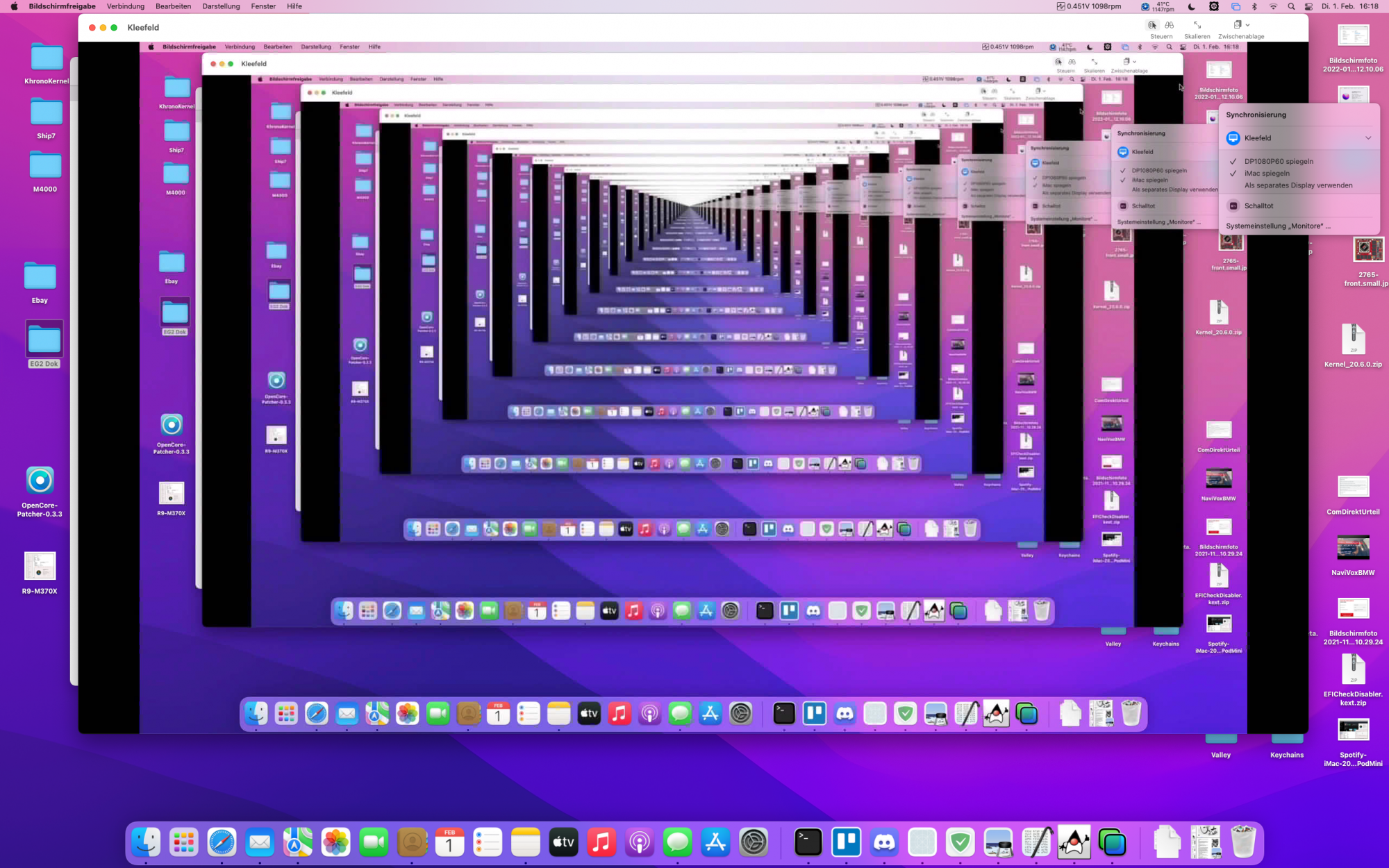Click the Spotlight magnifier in the topmost menu bar
The image size is (1389, 868).
(x=1291, y=6)
